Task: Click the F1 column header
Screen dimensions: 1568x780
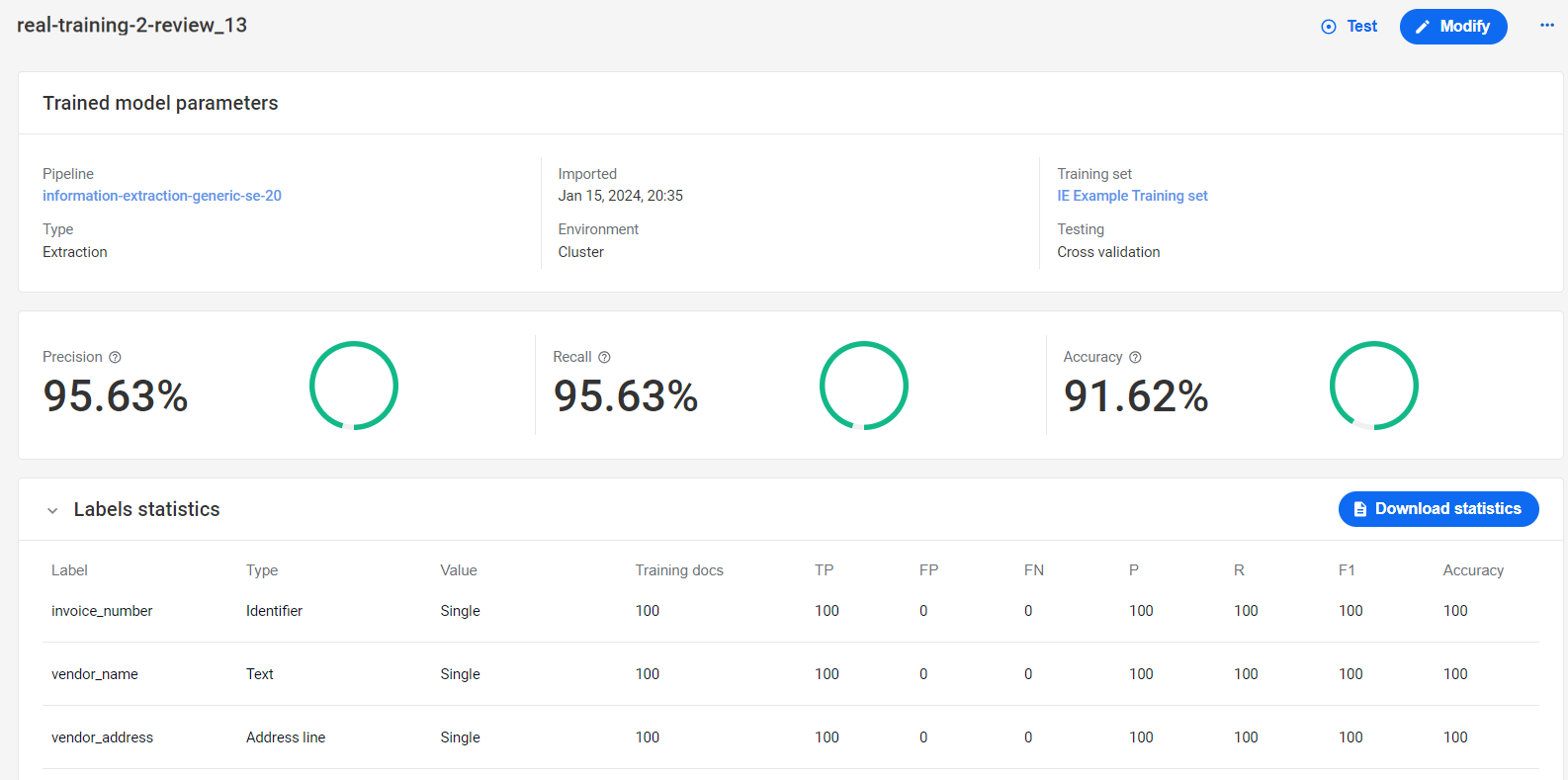Action: [1347, 570]
